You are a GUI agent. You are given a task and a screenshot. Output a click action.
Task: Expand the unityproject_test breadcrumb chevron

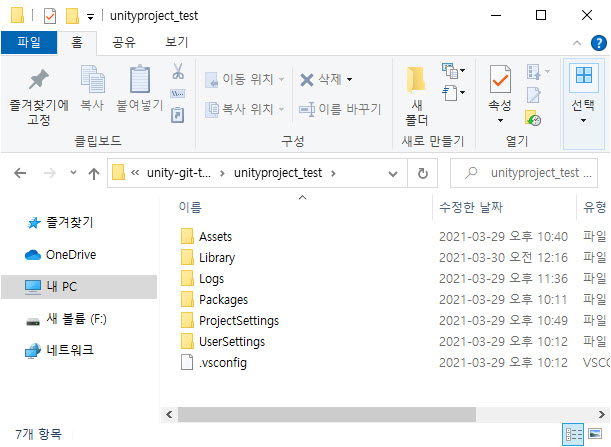click(333, 173)
